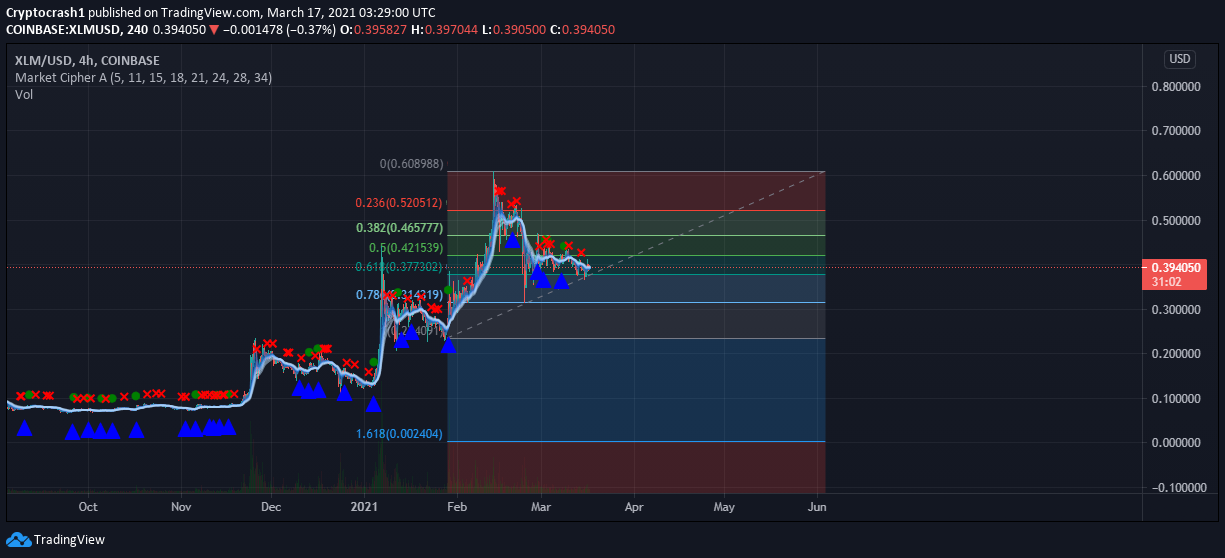Click Fibonacci level label 0.5(0.421539)

click(x=407, y=247)
